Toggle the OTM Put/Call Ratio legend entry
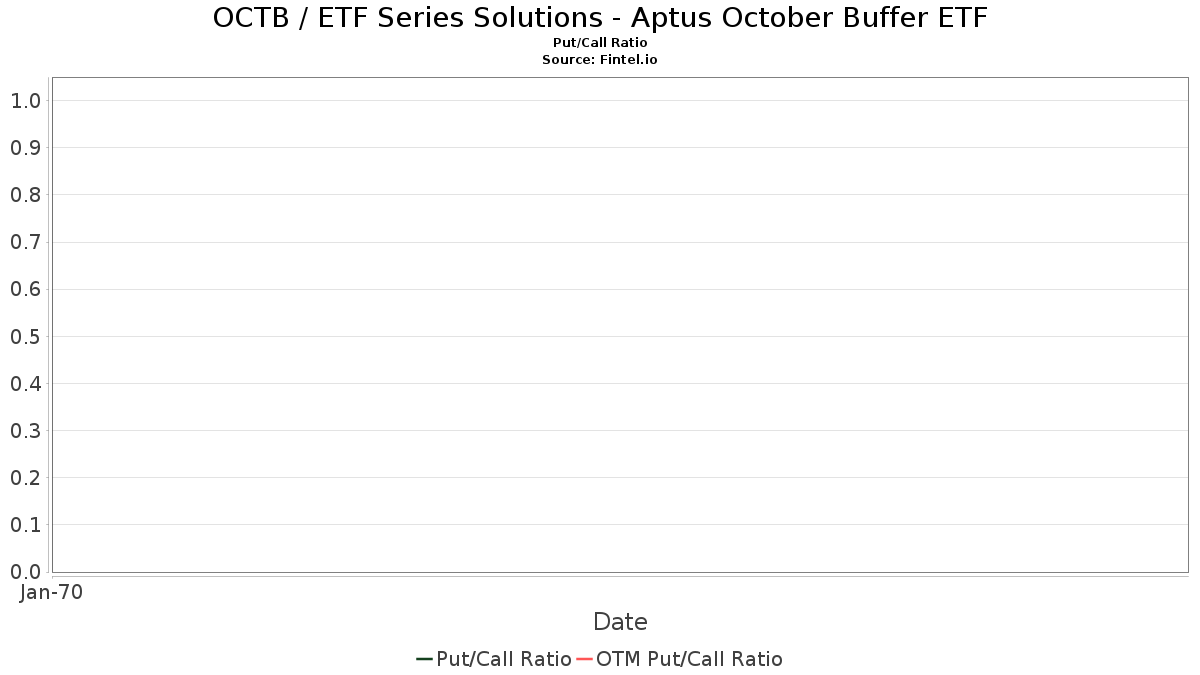The width and height of the screenshot is (1200, 675). pyautogui.click(x=689, y=659)
